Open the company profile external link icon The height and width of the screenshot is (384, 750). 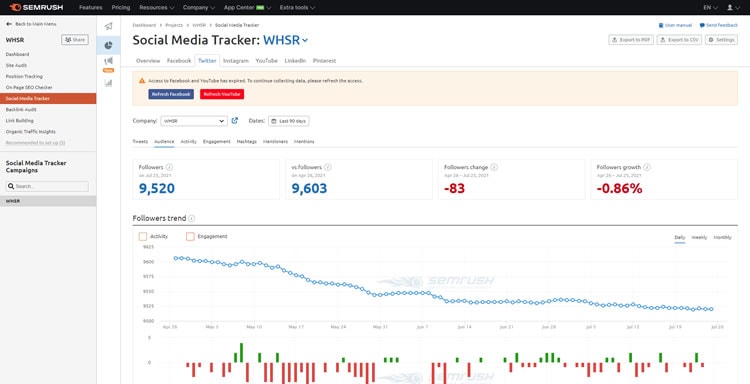point(235,121)
